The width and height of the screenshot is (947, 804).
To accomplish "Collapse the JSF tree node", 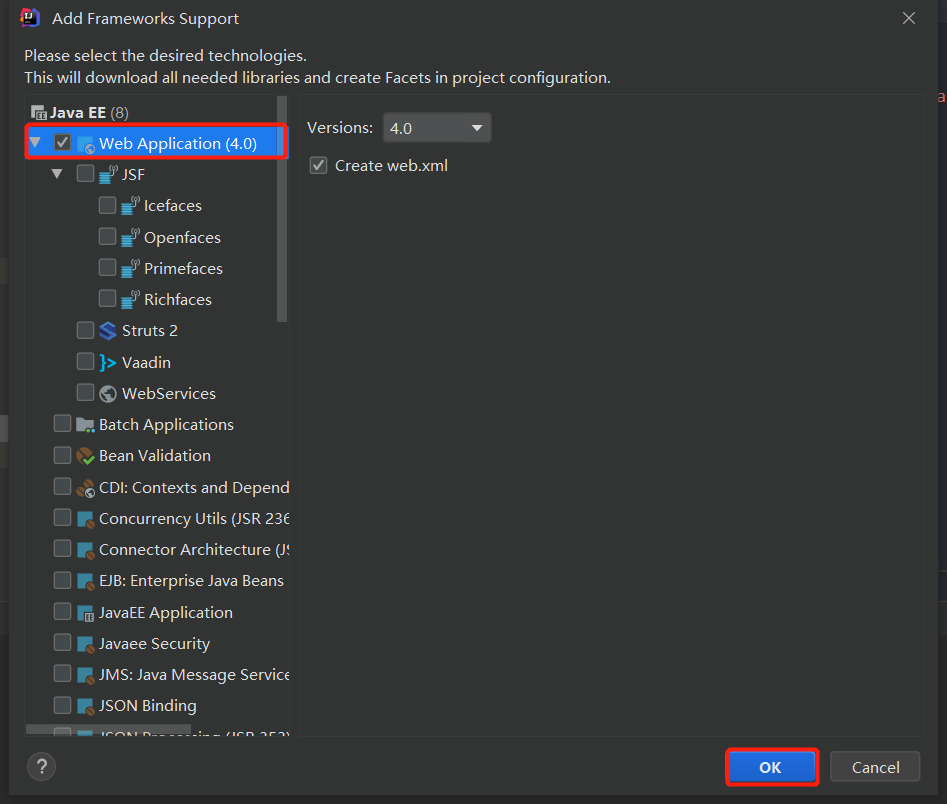I will pos(58,174).
